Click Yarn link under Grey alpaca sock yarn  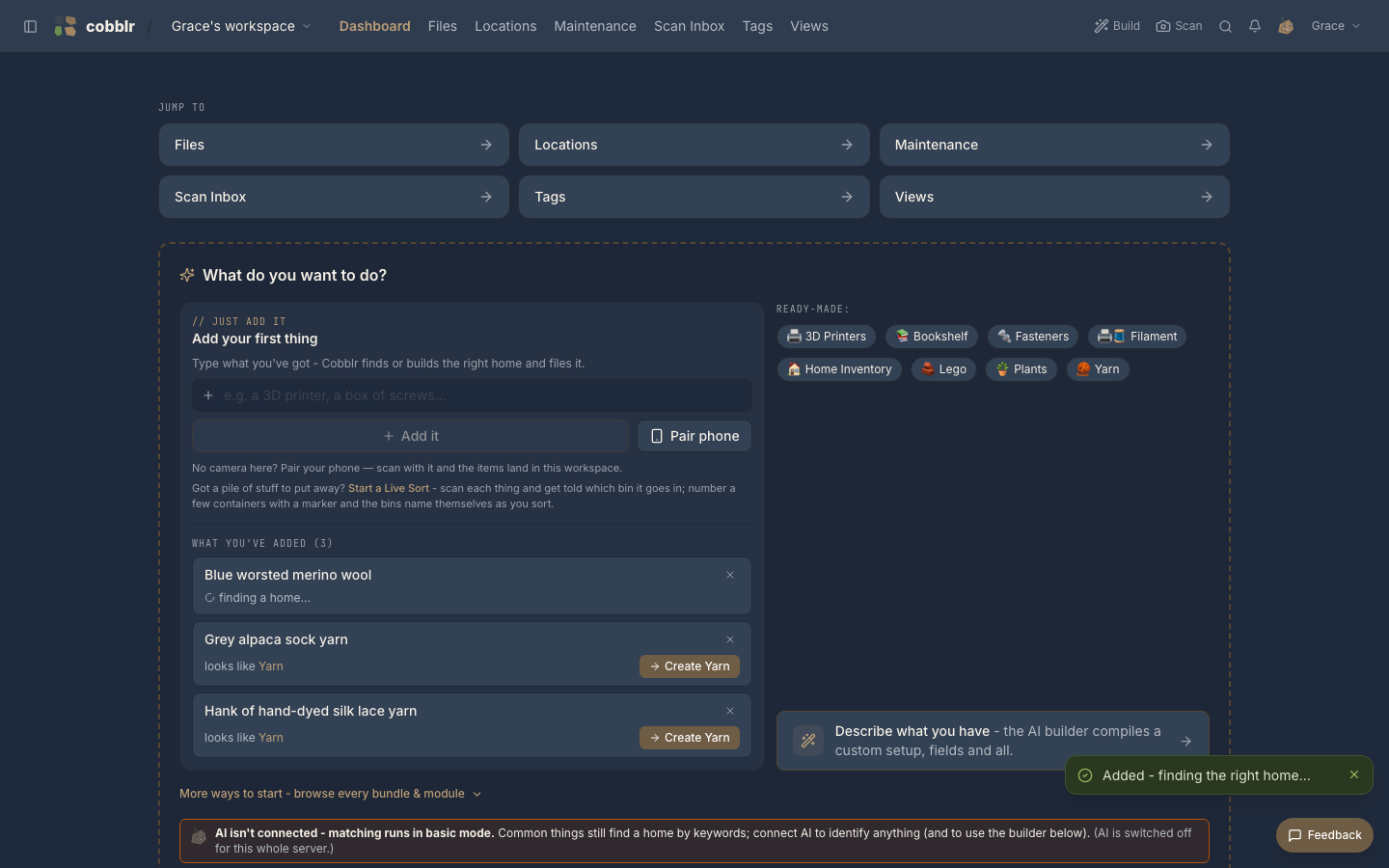pyautogui.click(x=271, y=666)
